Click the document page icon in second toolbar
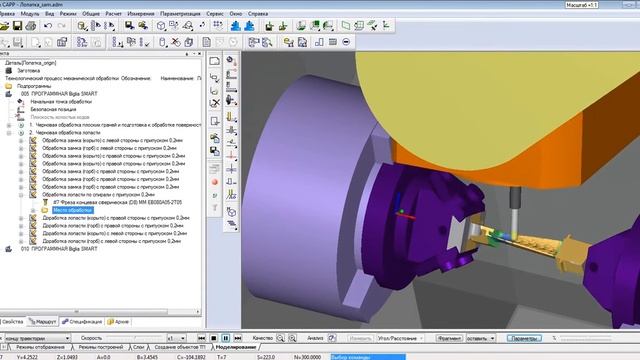 207,42
